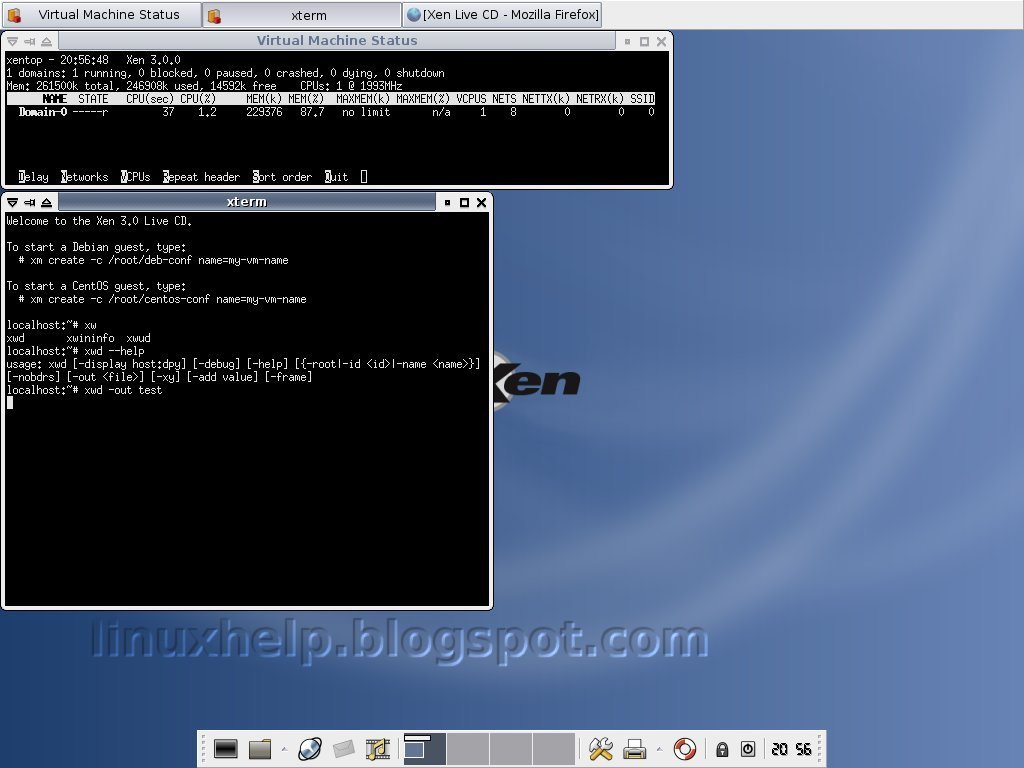Close the xterm window

[481, 202]
